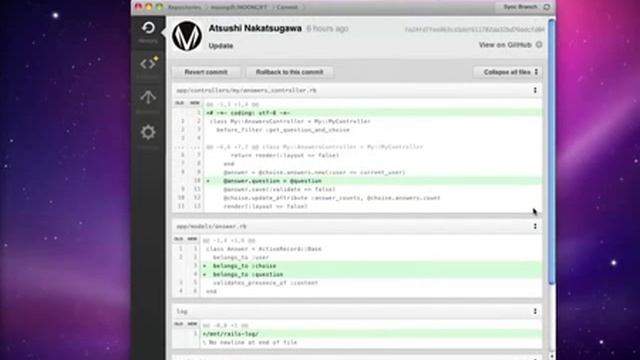Viewport: 640px width, 360px height.
Task: Collapse the answers_controller.rb file diff
Action: pos(535,90)
